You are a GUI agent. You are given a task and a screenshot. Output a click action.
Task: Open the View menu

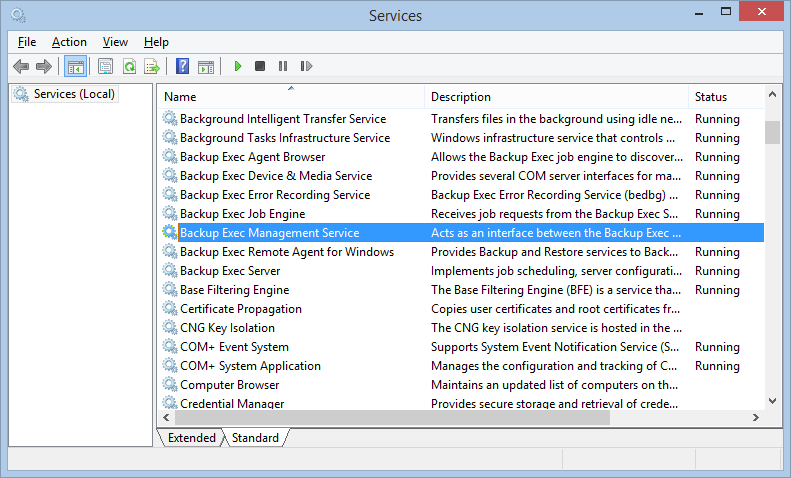[x=115, y=42]
